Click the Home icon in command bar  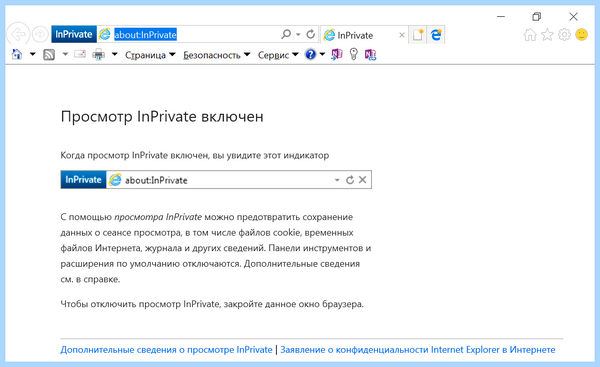(x=17, y=55)
